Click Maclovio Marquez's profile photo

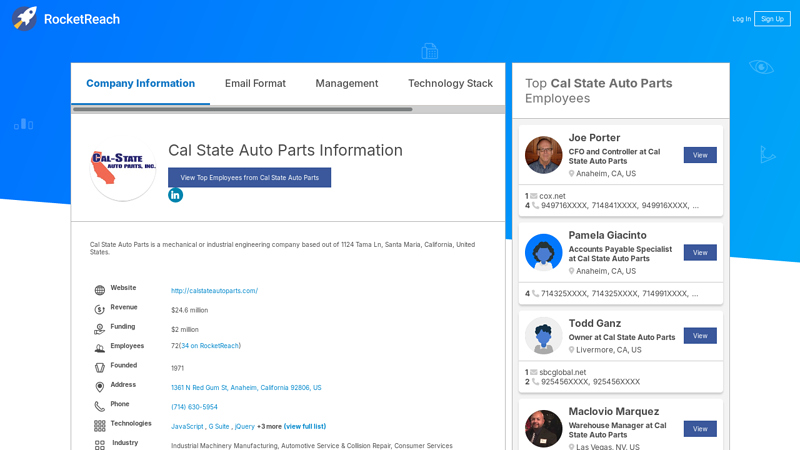tap(543, 429)
